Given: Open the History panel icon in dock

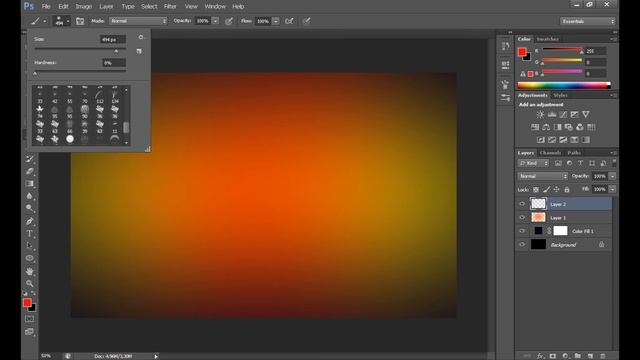Looking at the screenshot, I should (x=505, y=46).
